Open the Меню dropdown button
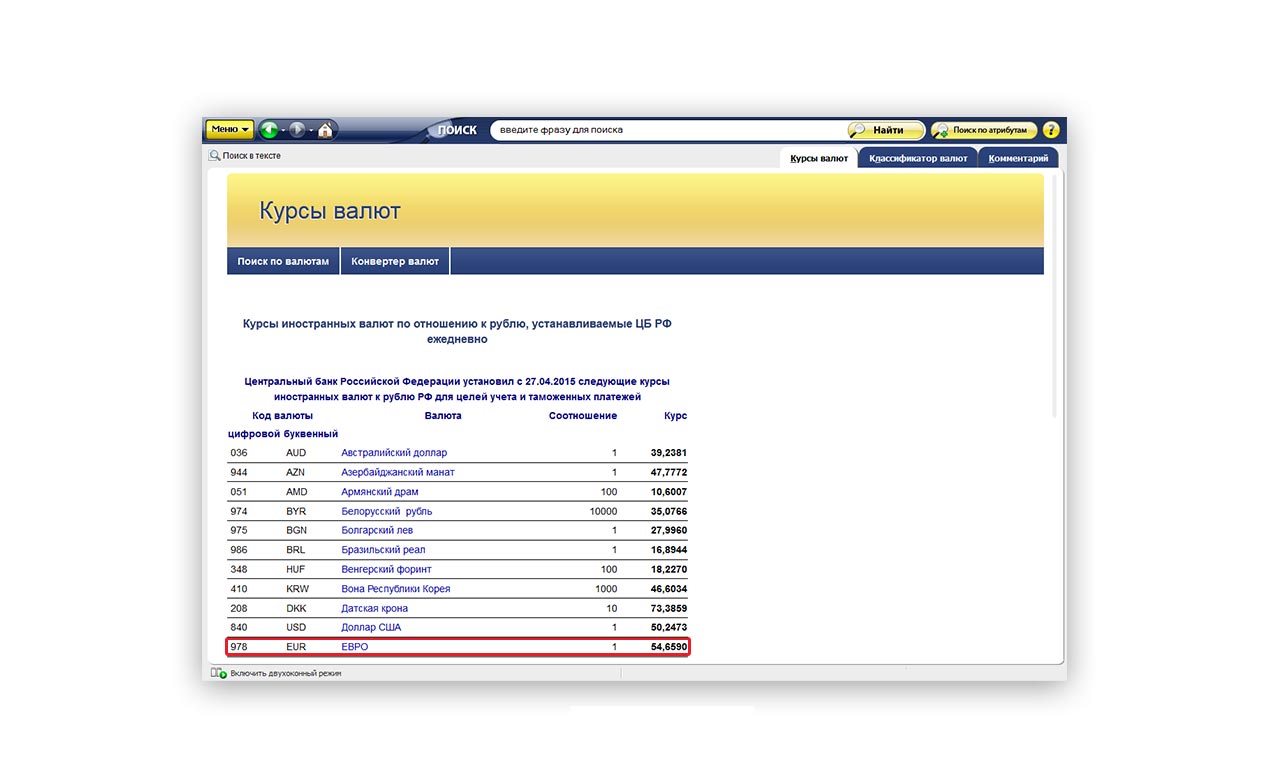The height and width of the screenshot is (781, 1266). 229,129
